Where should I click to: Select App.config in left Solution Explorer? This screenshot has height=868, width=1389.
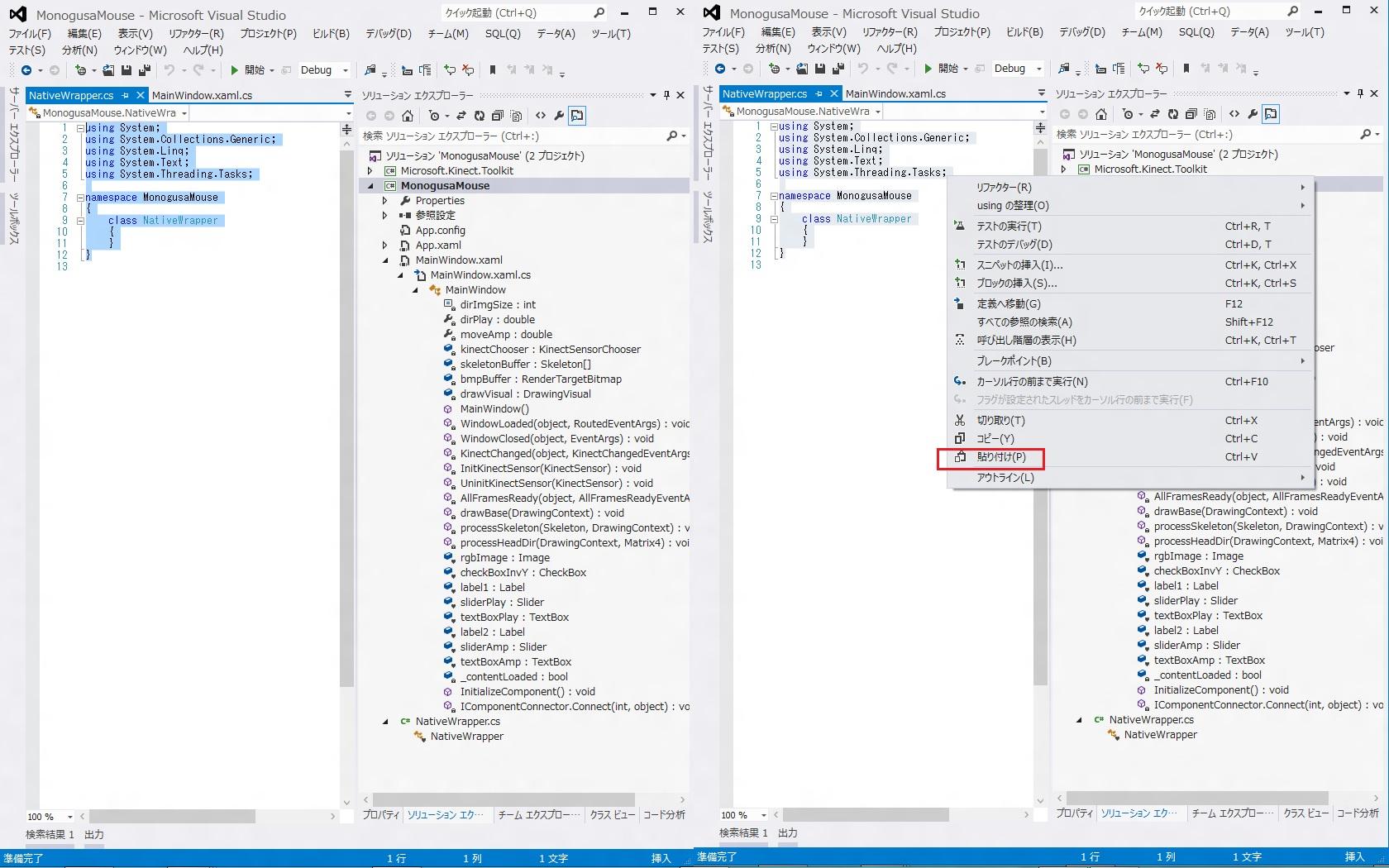coord(441,231)
